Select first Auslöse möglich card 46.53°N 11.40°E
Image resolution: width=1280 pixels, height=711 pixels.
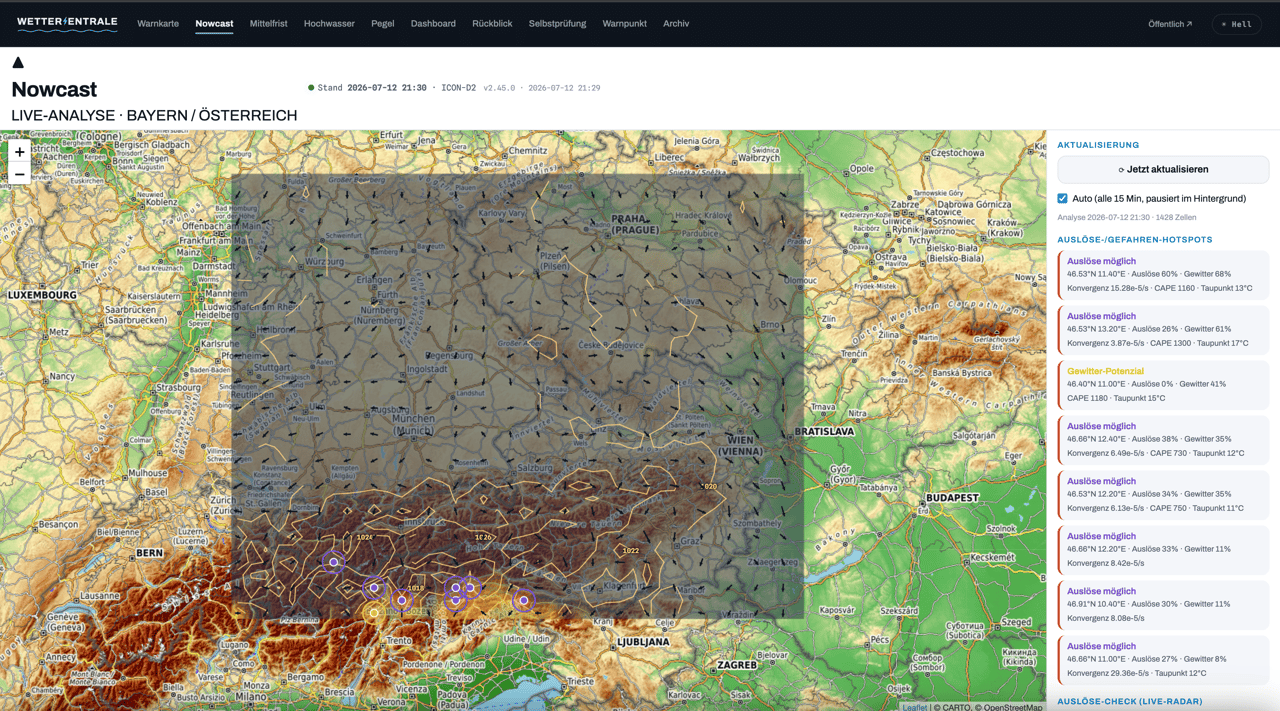tap(1163, 274)
